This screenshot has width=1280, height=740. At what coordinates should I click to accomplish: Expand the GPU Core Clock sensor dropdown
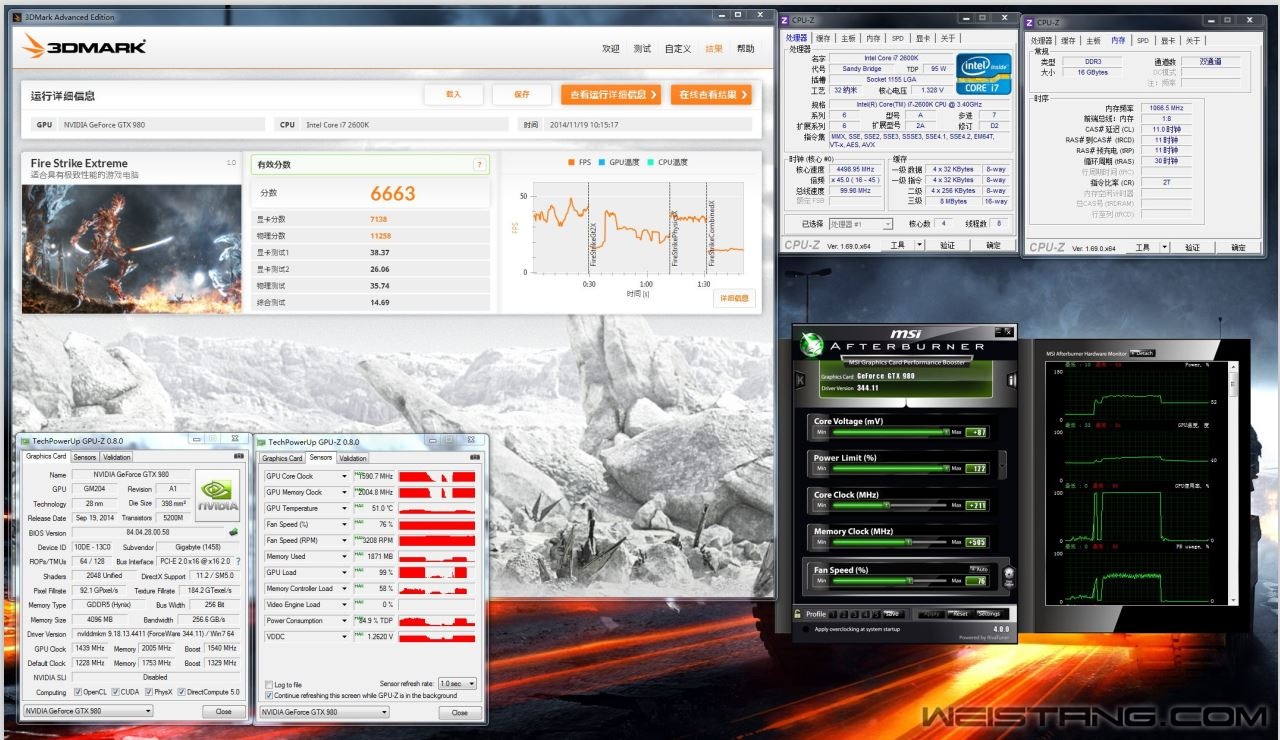345,476
